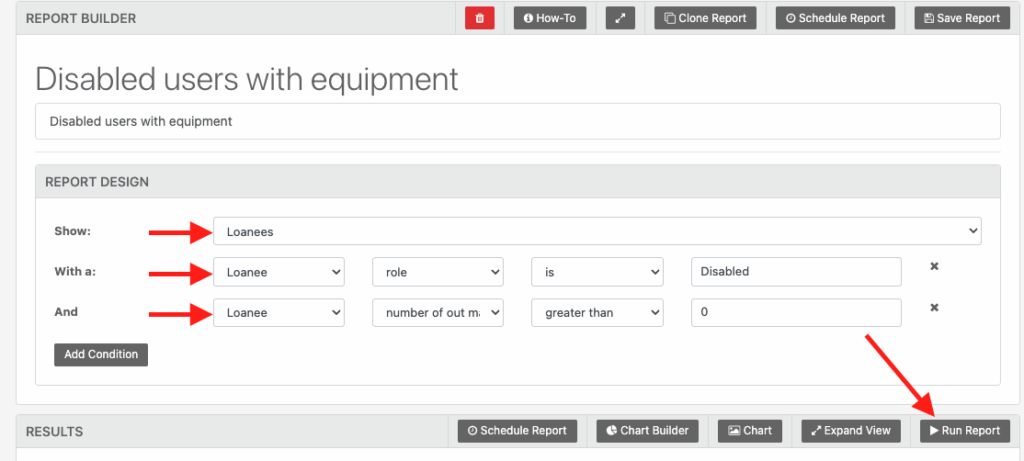Edit the report name field 'Disabled users with equipment'

pos(517,121)
